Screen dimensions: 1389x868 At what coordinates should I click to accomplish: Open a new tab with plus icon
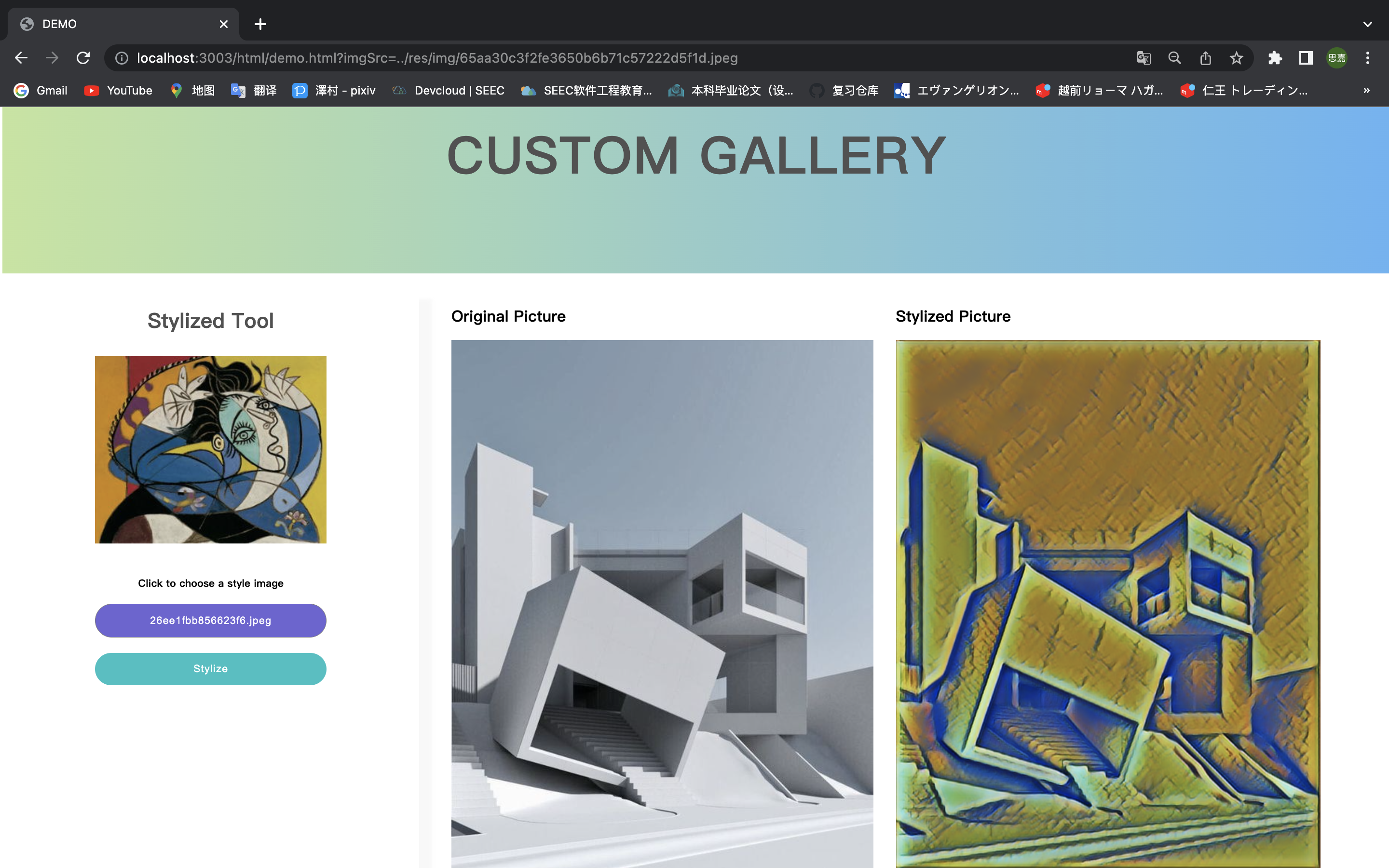click(260, 24)
